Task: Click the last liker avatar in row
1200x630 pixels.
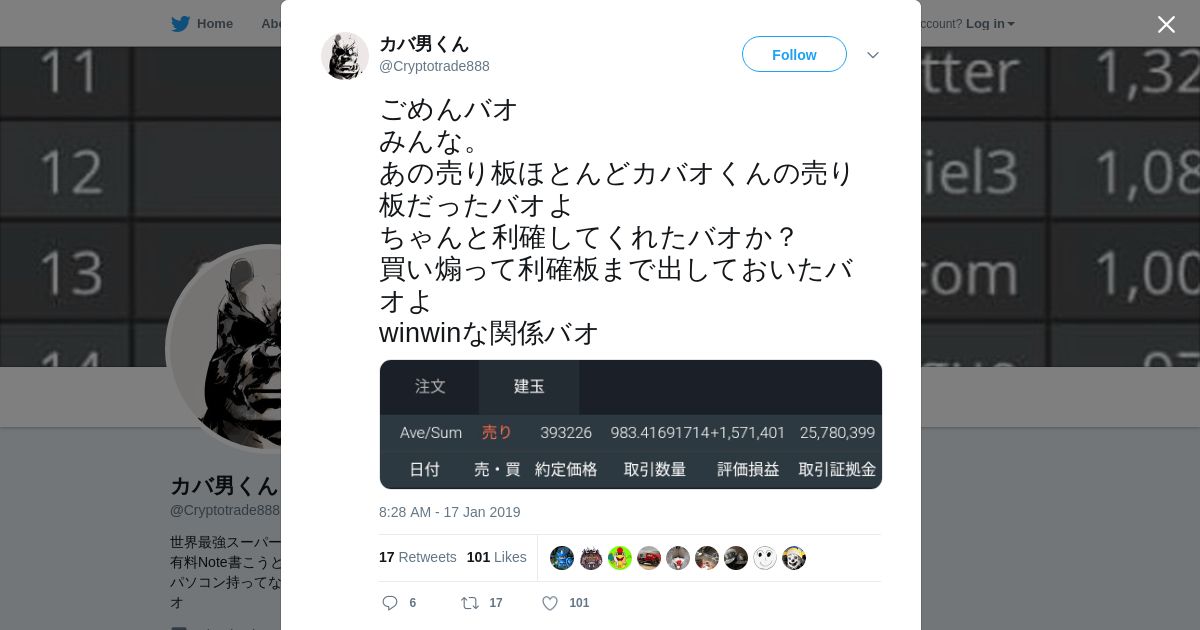Action: (794, 558)
